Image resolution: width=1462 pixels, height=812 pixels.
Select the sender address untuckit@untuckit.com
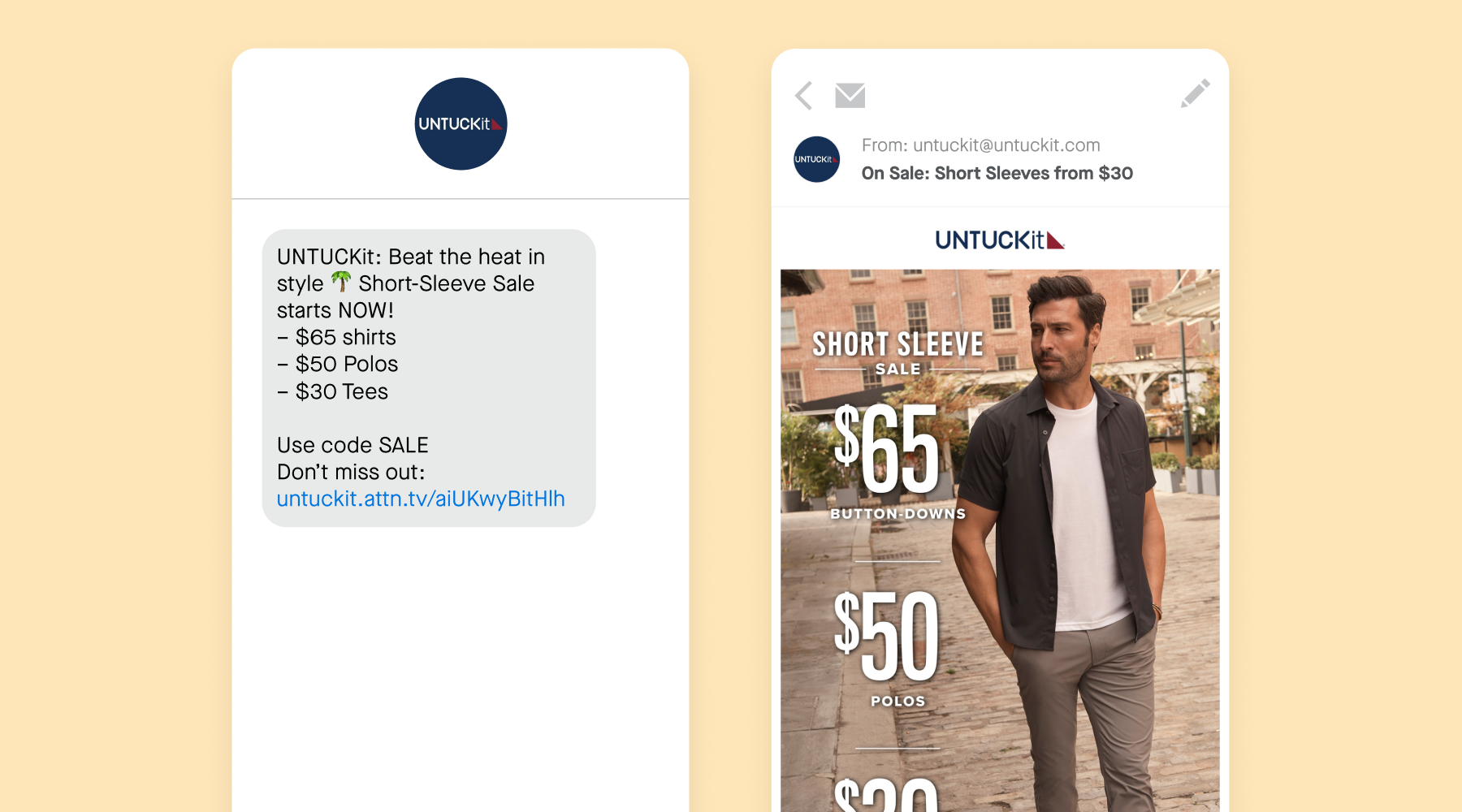point(1006,145)
